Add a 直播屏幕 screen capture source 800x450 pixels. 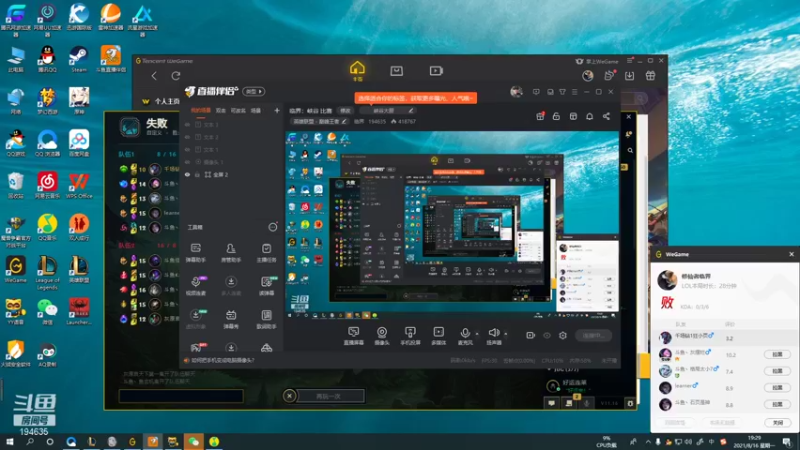coord(354,336)
